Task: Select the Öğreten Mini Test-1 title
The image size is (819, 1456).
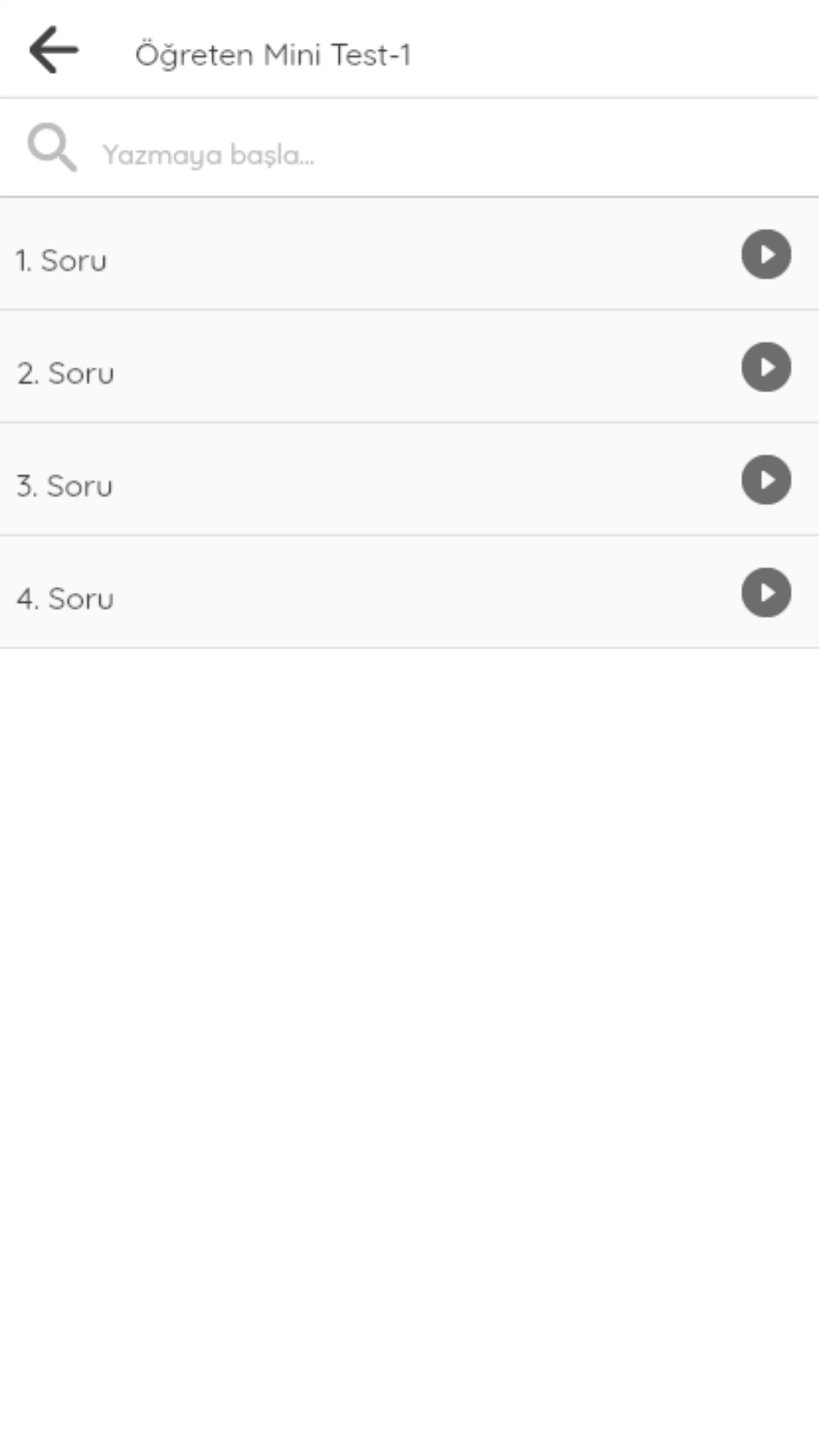Action: [x=273, y=55]
